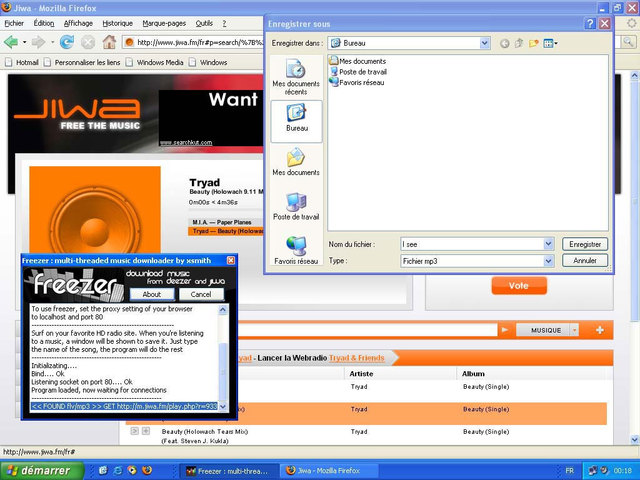Viewport: 640px width, 480px height.
Task: Open the Fichier menu
Action: click(14, 23)
